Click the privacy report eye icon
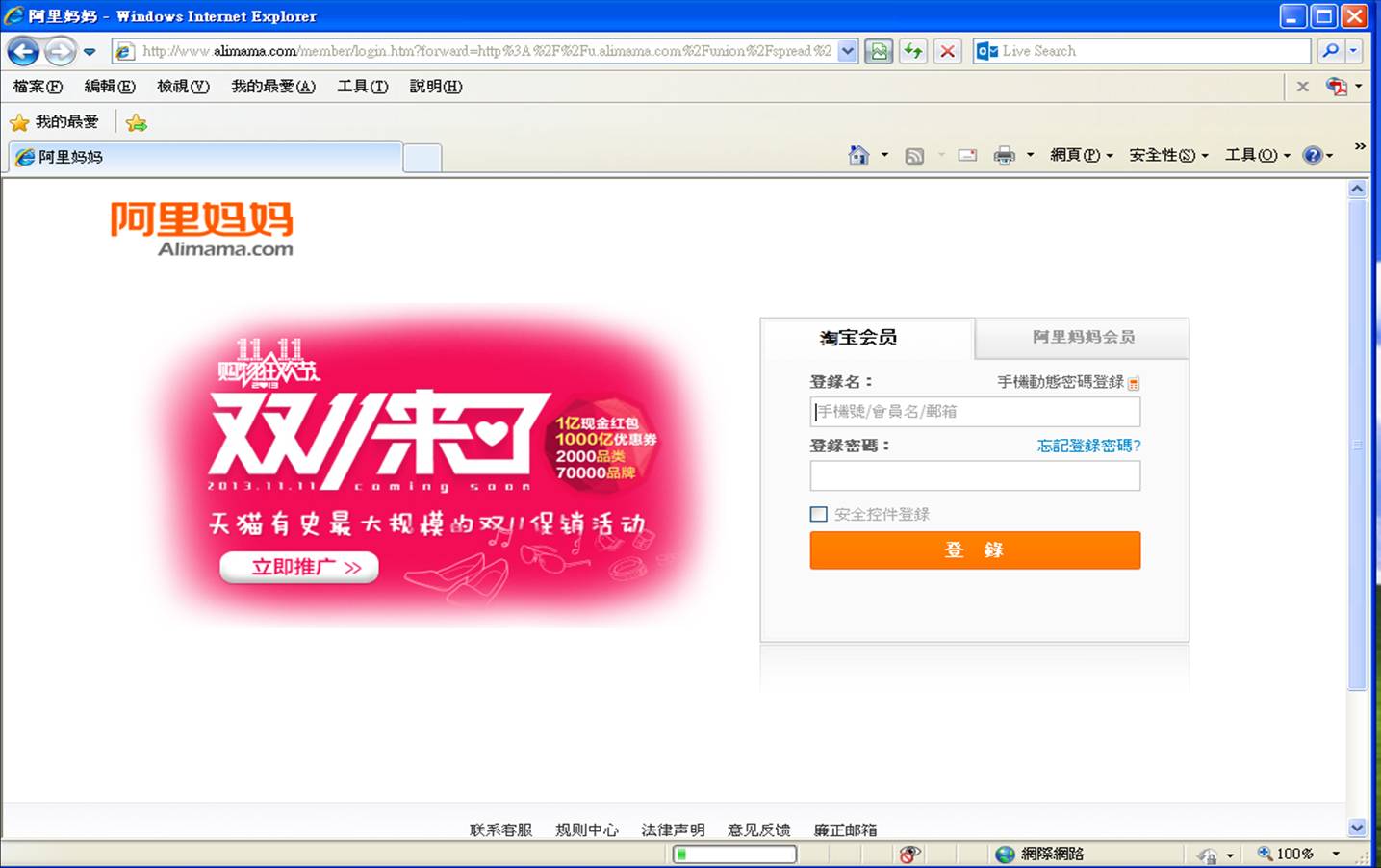 point(908,855)
